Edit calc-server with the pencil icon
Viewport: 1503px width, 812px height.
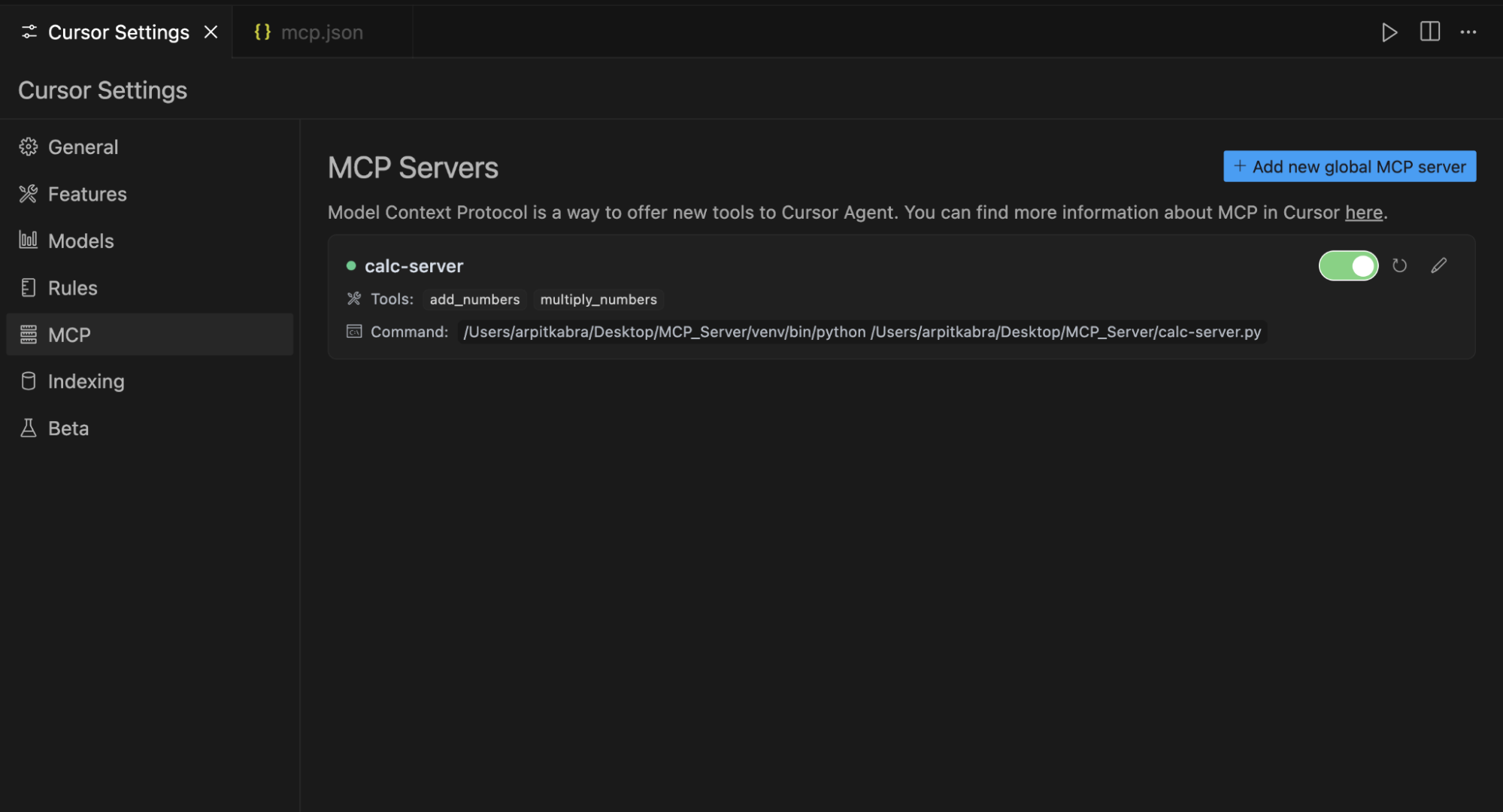coord(1438,265)
